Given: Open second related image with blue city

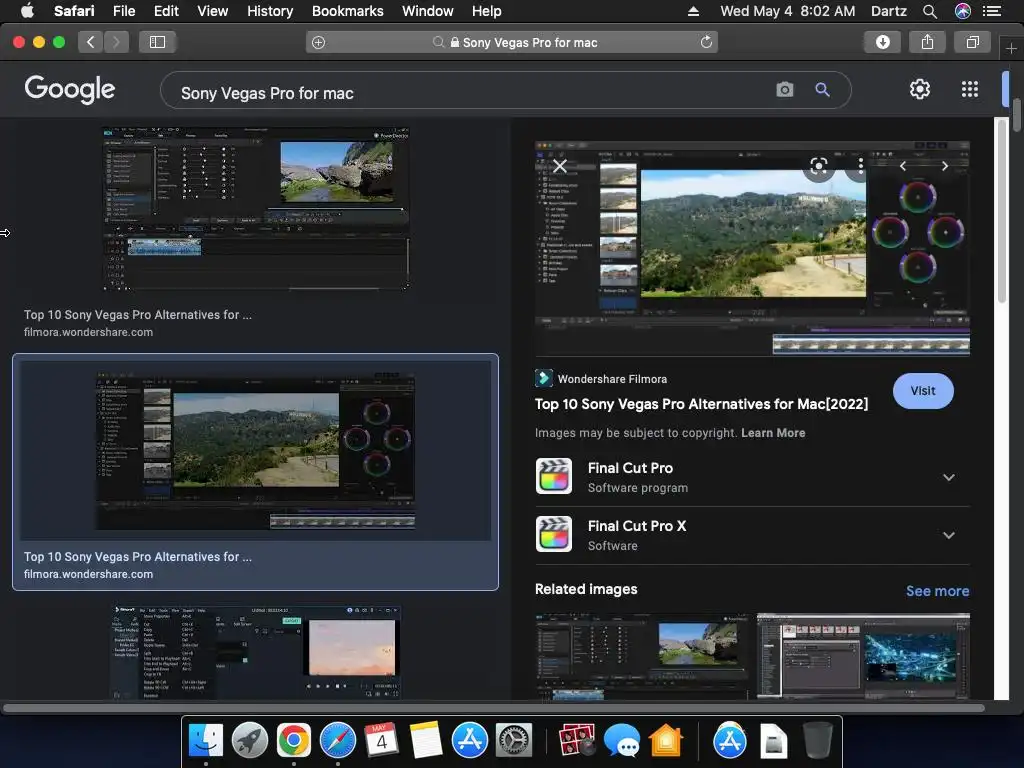Looking at the screenshot, I should tap(863, 656).
